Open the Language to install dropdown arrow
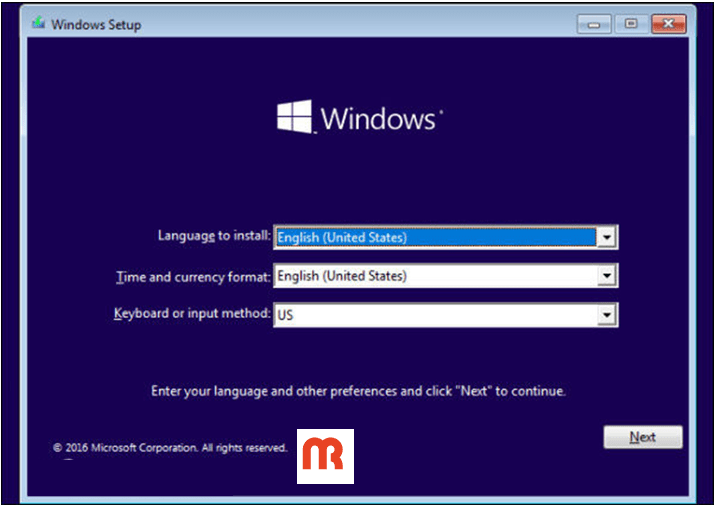The image size is (715, 509). click(606, 237)
